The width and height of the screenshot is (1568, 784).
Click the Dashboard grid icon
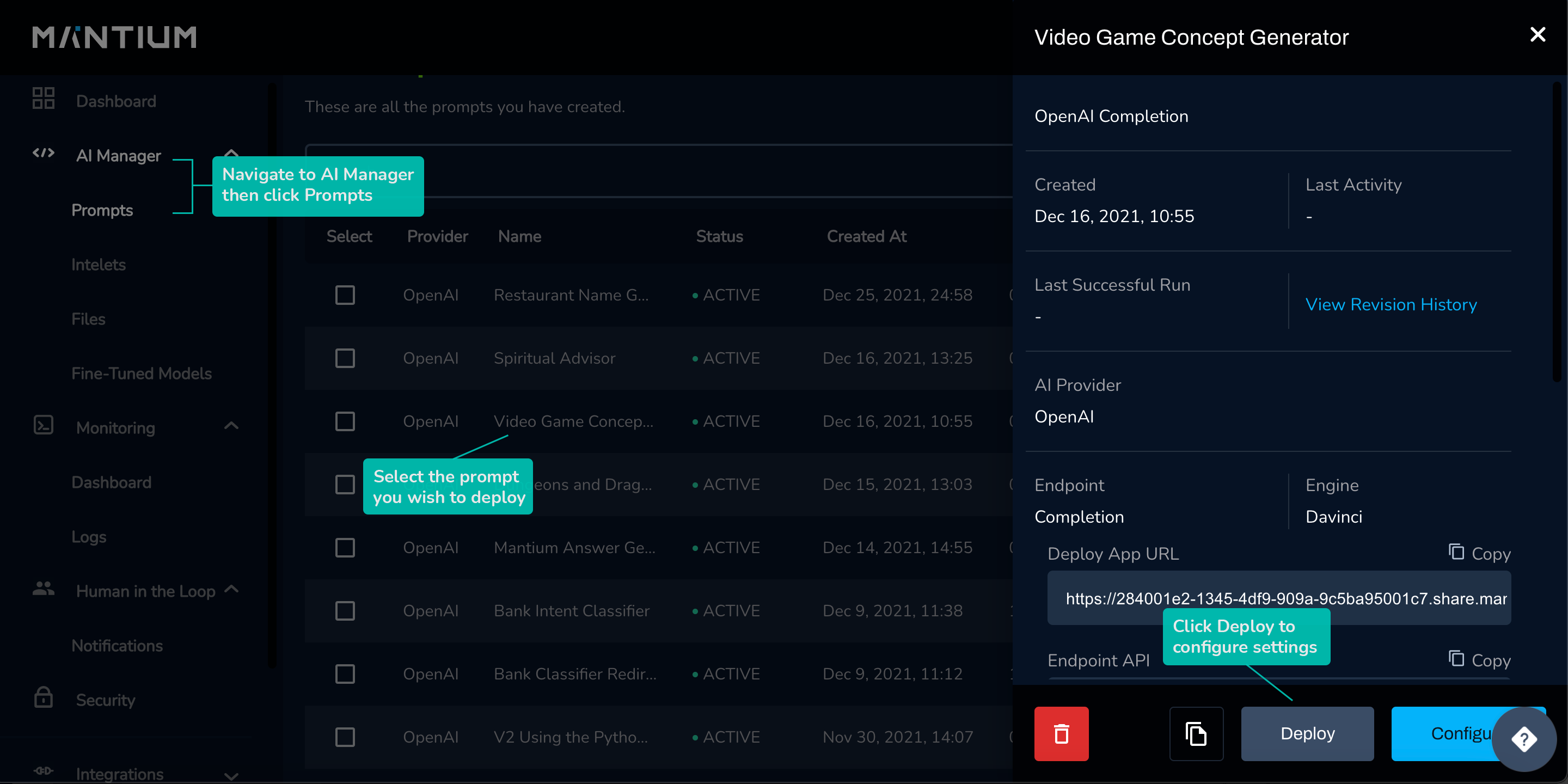pos(43,99)
